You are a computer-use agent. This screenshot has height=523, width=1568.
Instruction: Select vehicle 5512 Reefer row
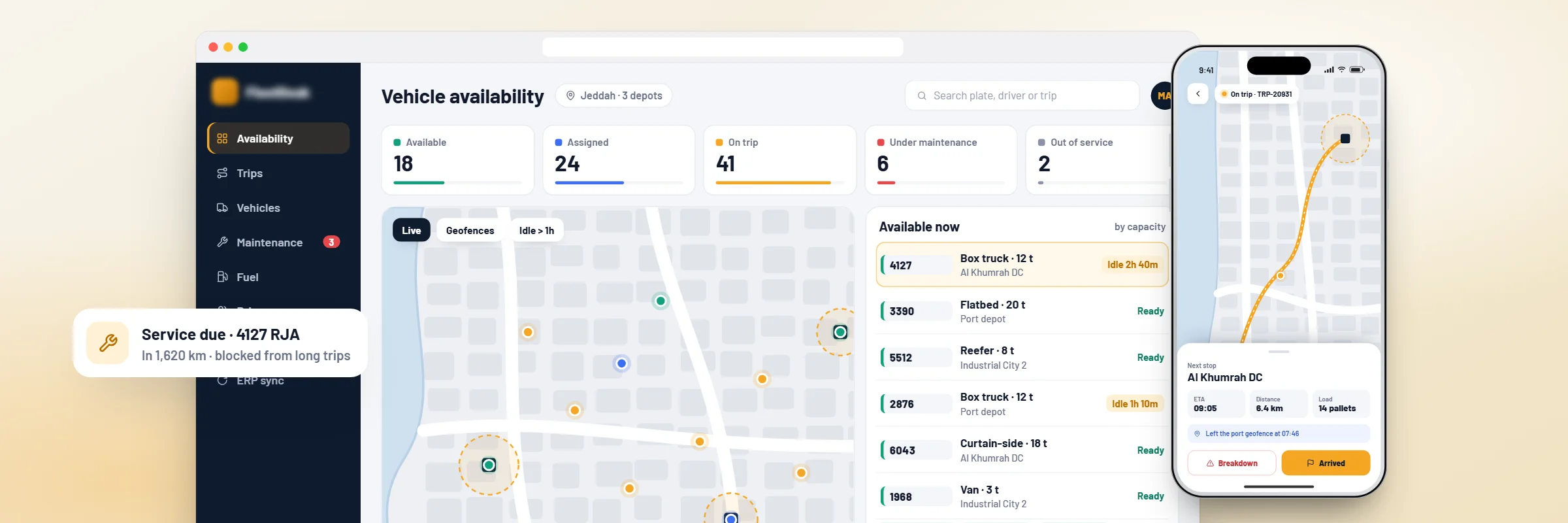pos(1022,358)
